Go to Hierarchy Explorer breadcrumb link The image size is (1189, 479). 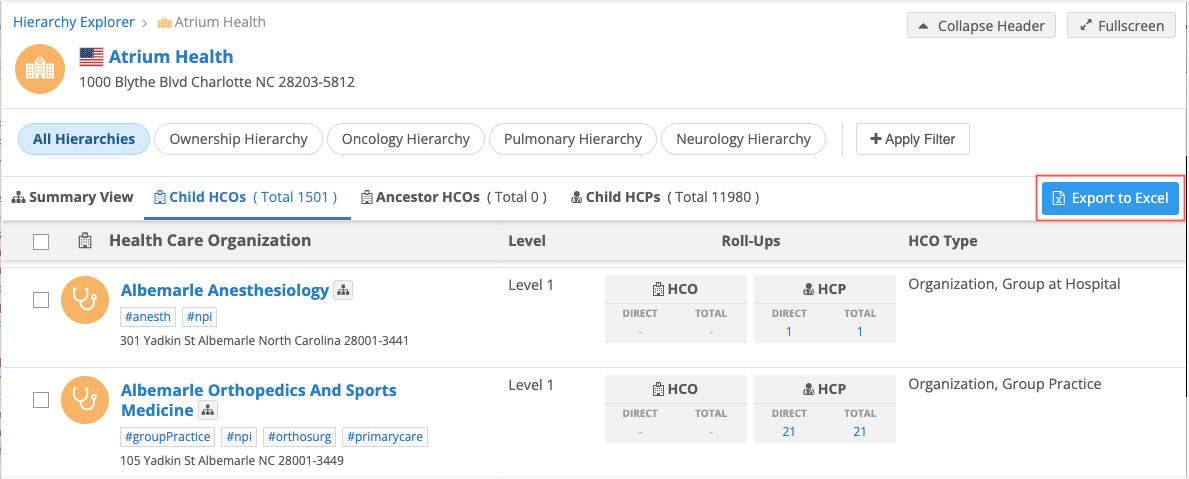[x=74, y=22]
